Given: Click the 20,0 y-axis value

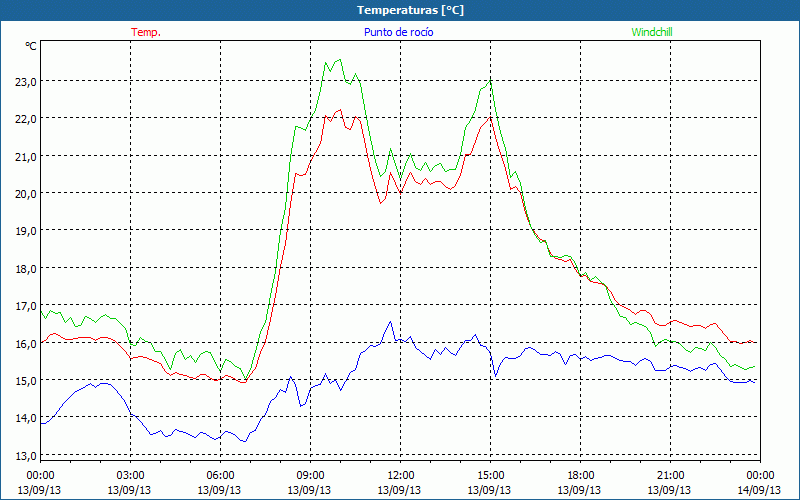Looking at the screenshot, I should [x=26, y=194].
